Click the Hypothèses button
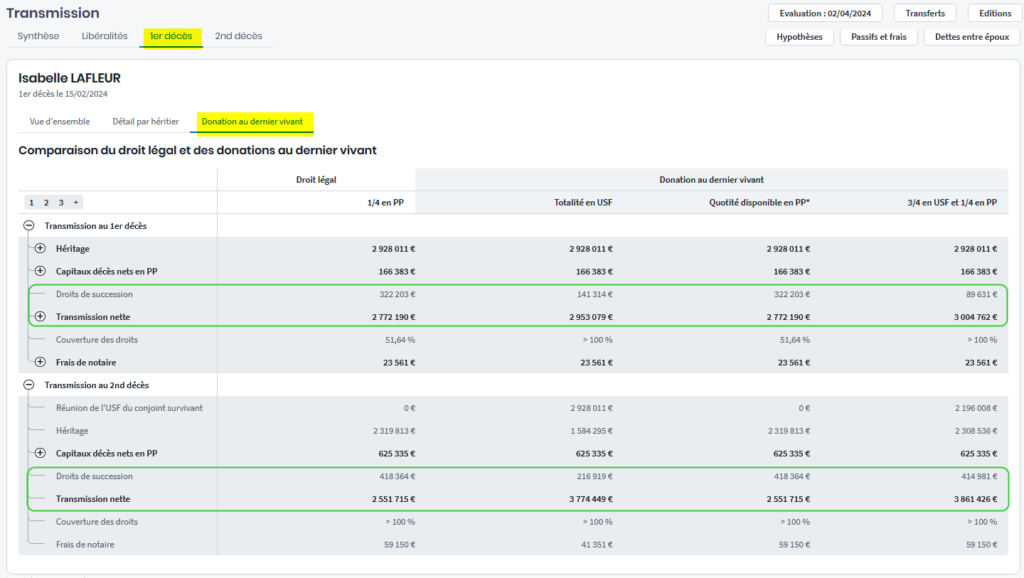The height and width of the screenshot is (578, 1024). tap(799, 37)
